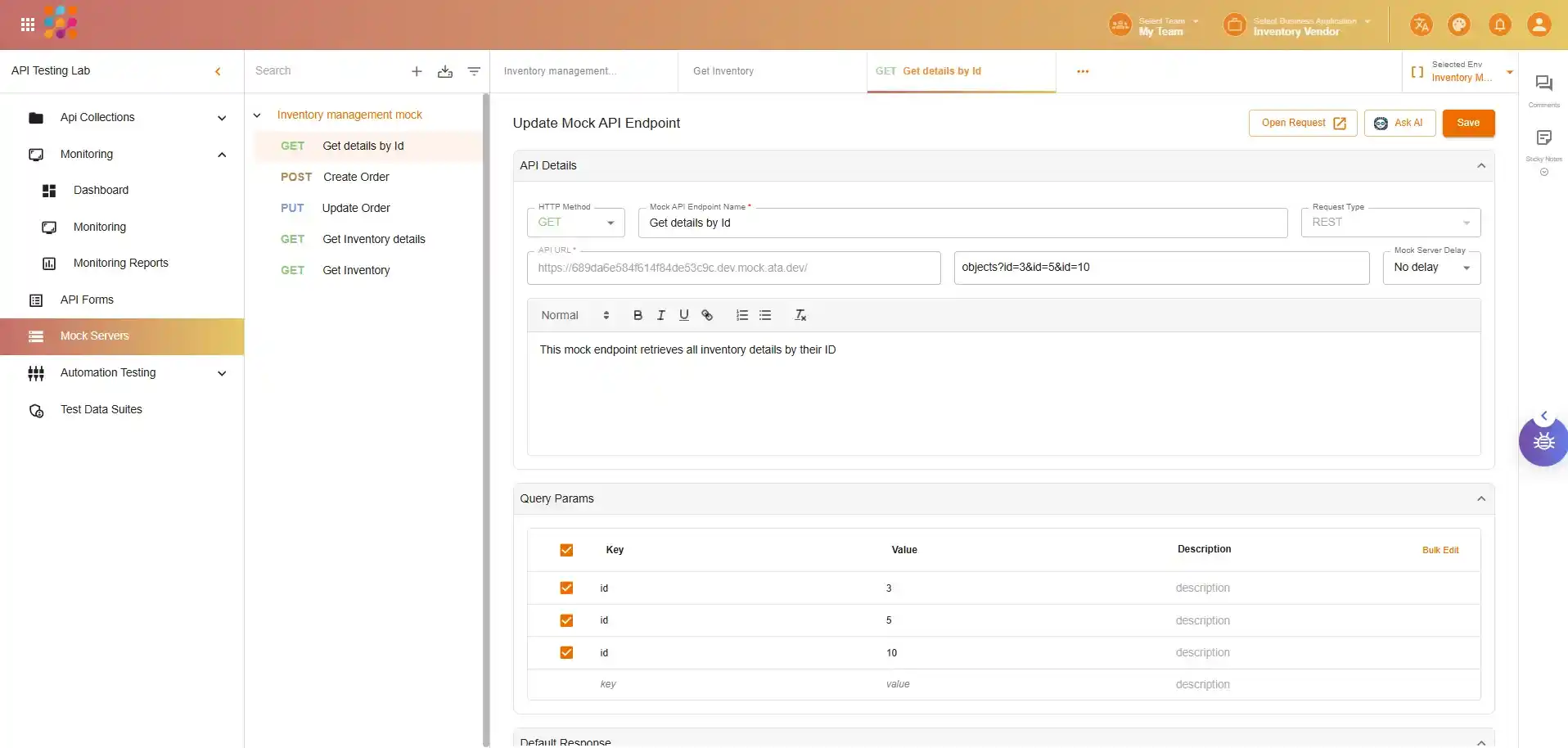The image size is (1568, 748).
Task: Insert a link using editor link icon
Action: point(707,315)
